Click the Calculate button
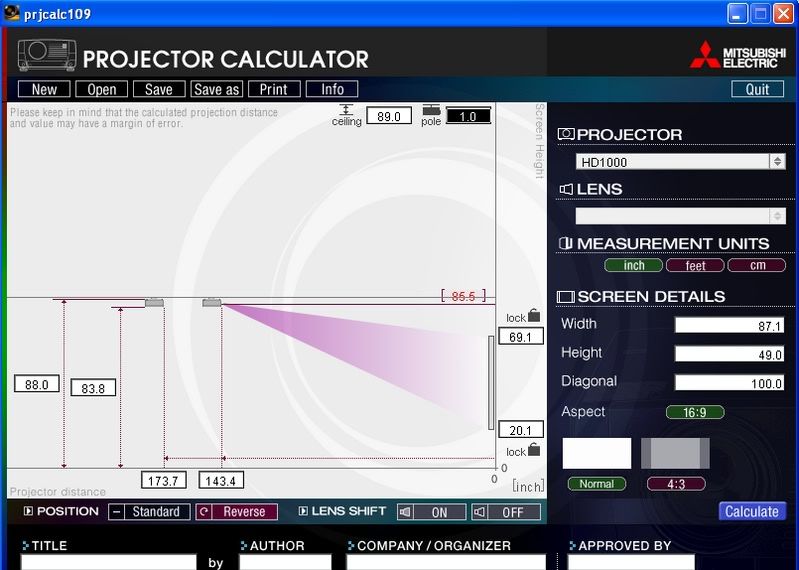The height and width of the screenshot is (570, 799). point(752,511)
